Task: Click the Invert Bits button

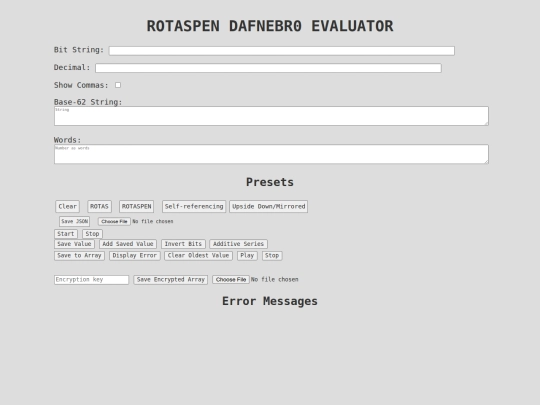Action: [183, 244]
